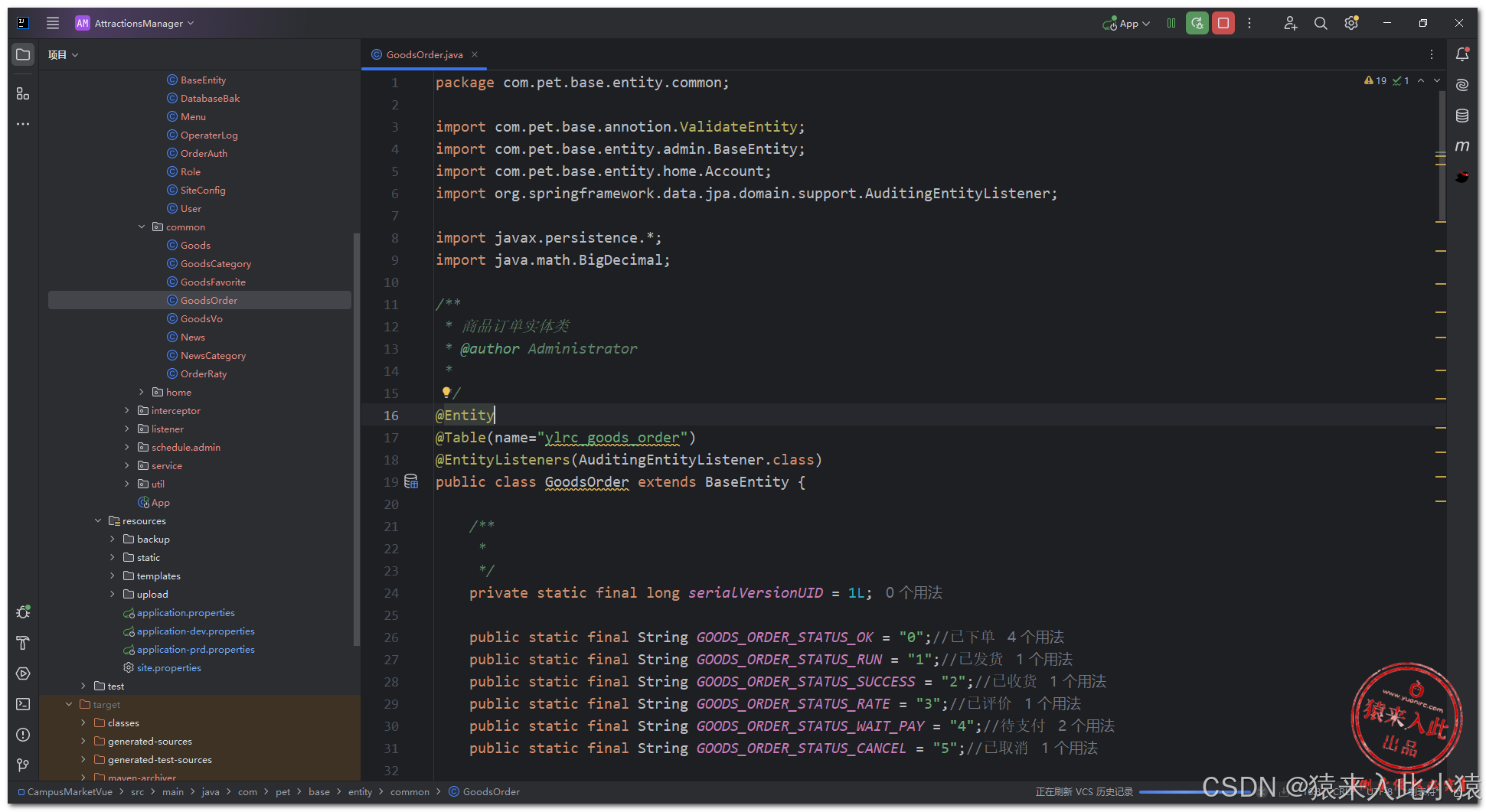Collapse the common package folder
Viewport: 1486px width, 812px height.
[142, 227]
